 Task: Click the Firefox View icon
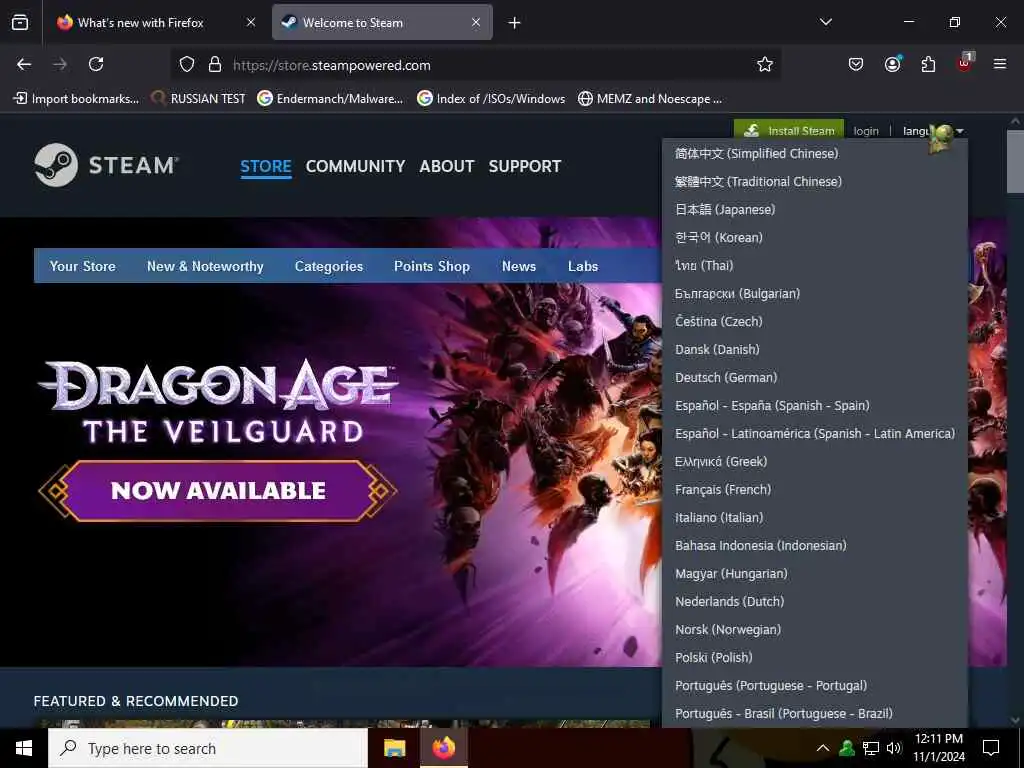(x=20, y=22)
